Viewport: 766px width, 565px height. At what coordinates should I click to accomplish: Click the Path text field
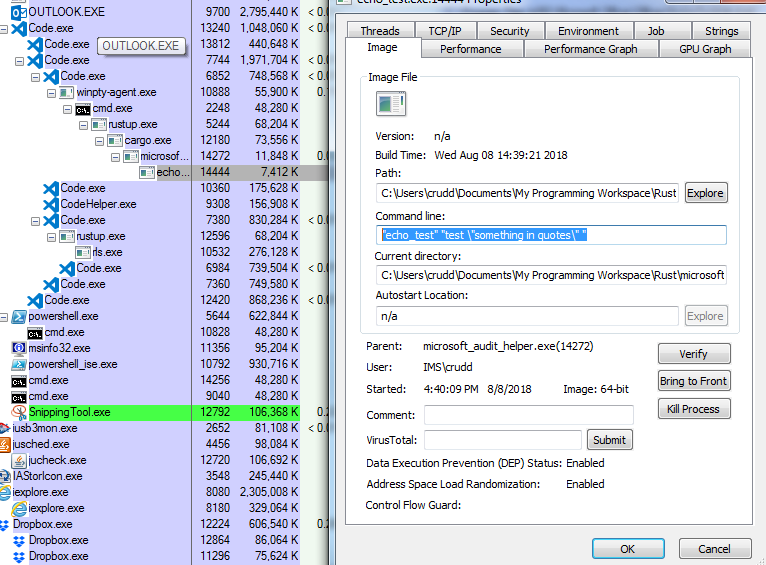pos(527,193)
